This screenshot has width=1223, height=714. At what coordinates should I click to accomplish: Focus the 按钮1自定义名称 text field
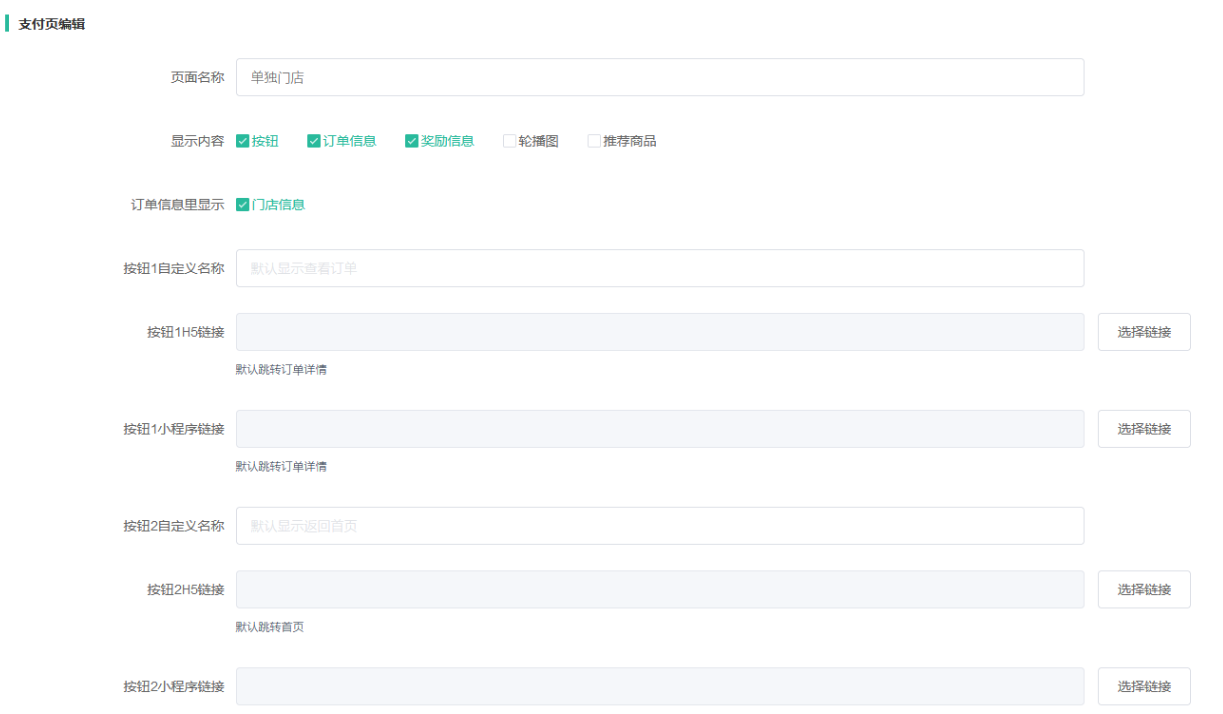pyautogui.click(x=659, y=268)
